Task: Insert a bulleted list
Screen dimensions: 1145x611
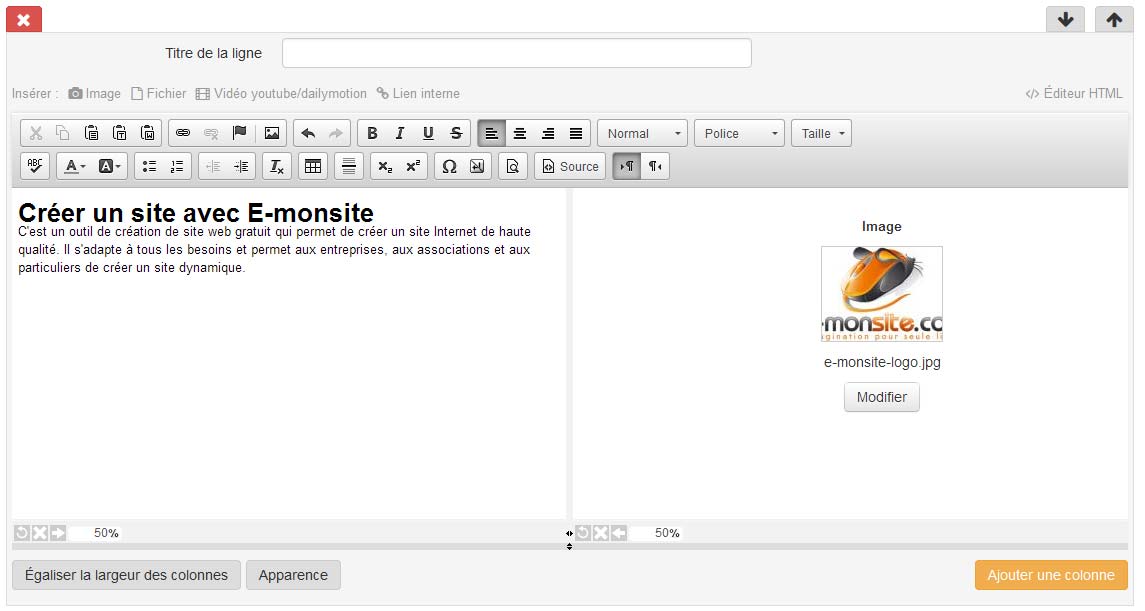Action: (150, 166)
